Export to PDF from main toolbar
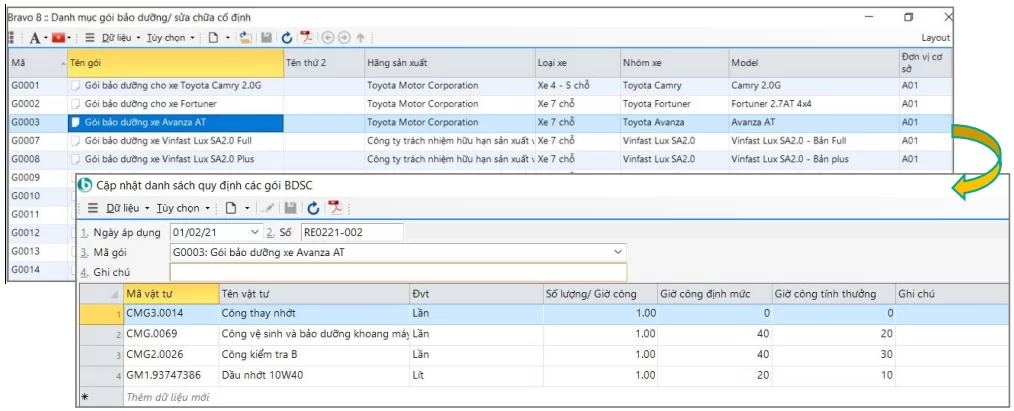Screen dimensions: 1014x411 point(306,37)
